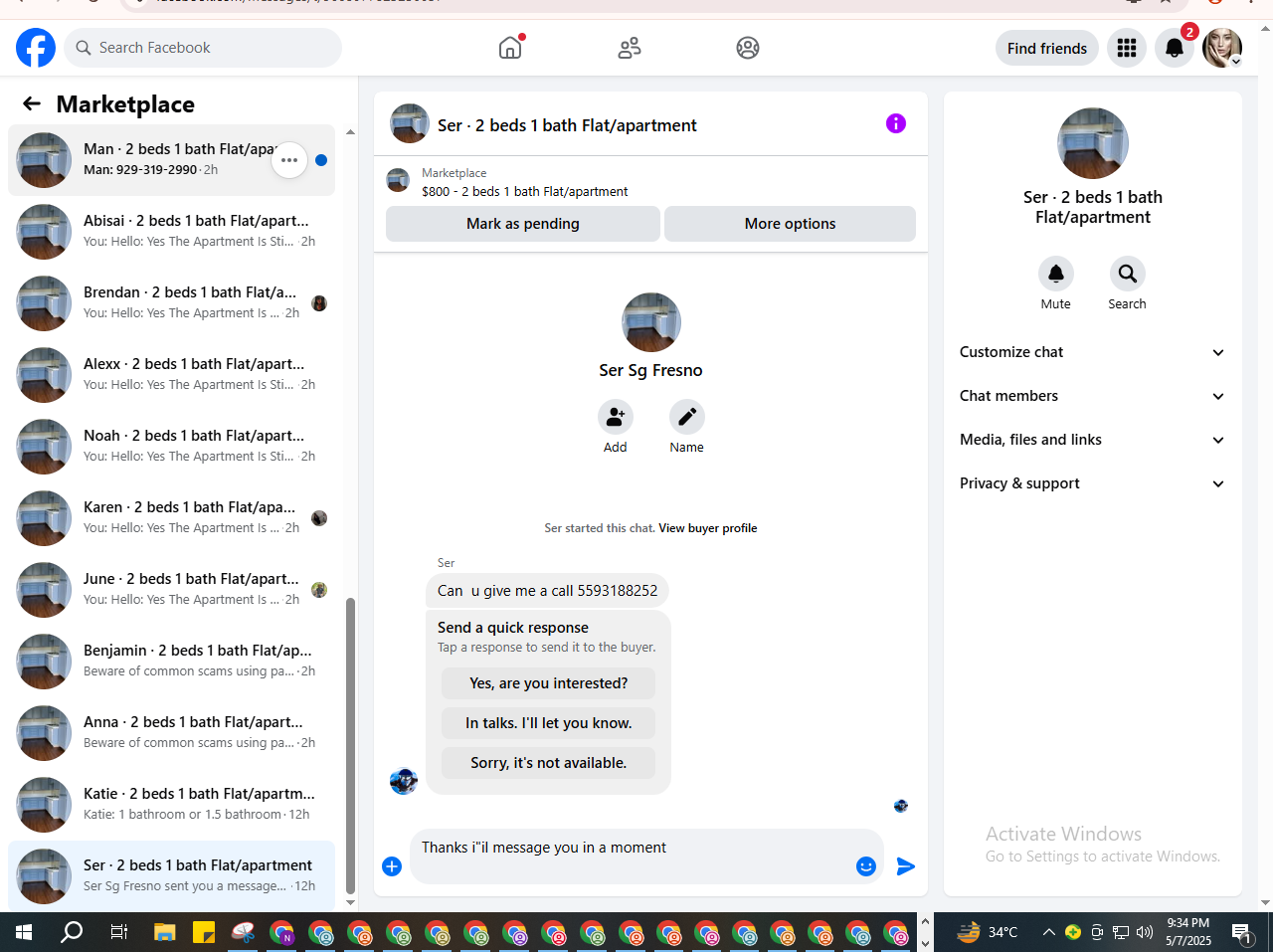Edit chat name pencil icon

pyautogui.click(x=687, y=417)
